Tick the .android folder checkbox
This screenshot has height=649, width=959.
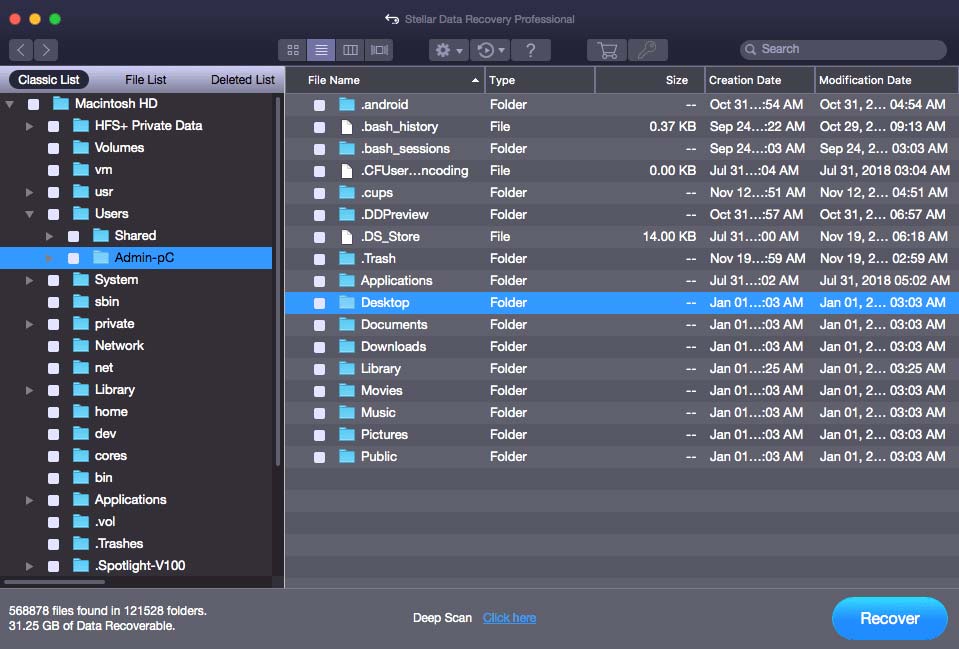point(319,105)
